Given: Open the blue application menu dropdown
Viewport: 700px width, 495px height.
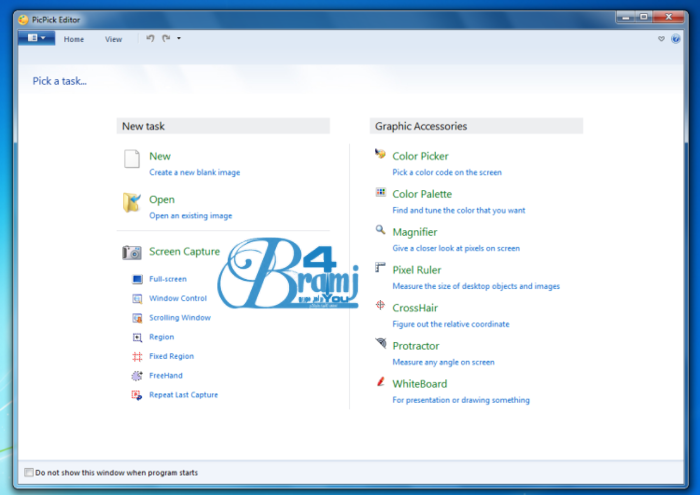Looking at the screenshot, I should click(36, 38).
